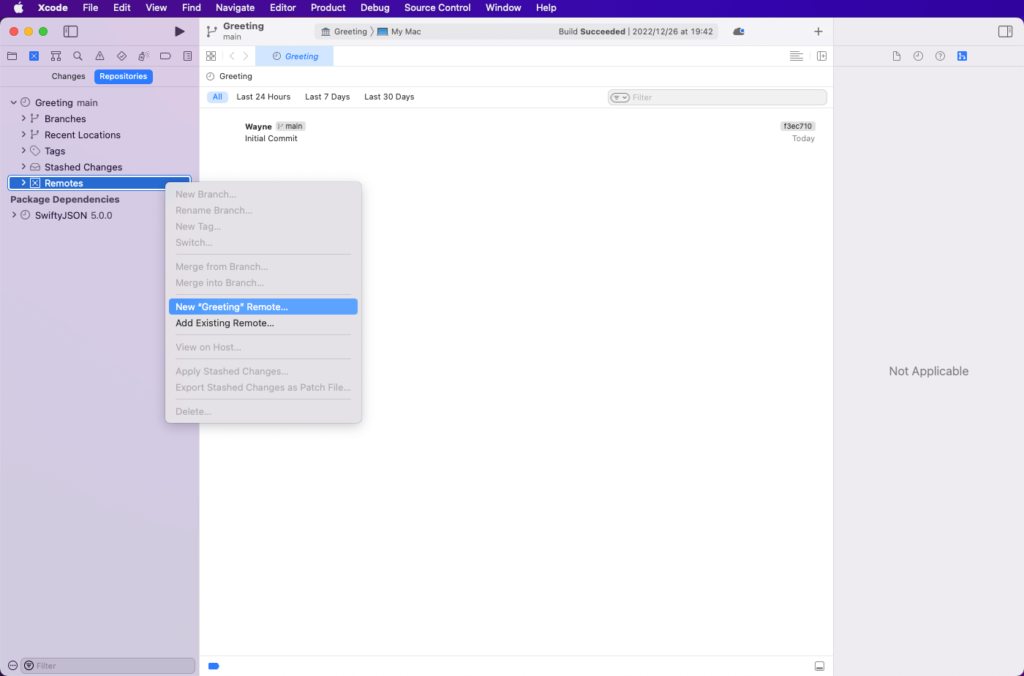Open the Project navigator folder icon
The width and height of the screenshot is (1024, 676).
12,56
